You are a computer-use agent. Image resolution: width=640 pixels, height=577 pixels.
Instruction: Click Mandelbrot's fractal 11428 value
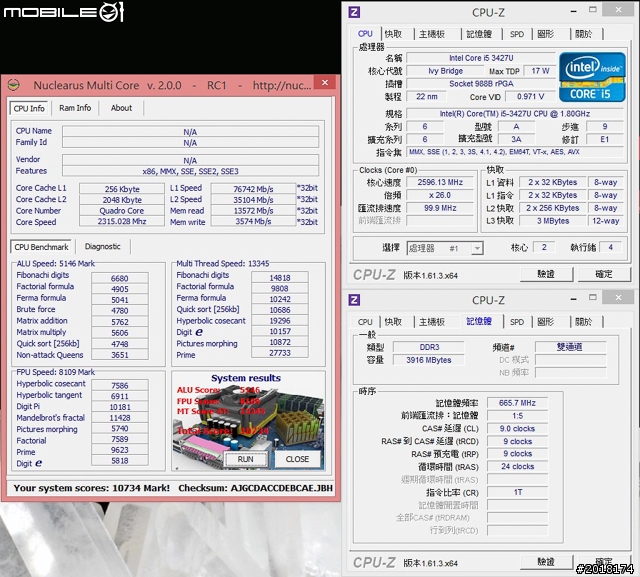tap(120, 418)
